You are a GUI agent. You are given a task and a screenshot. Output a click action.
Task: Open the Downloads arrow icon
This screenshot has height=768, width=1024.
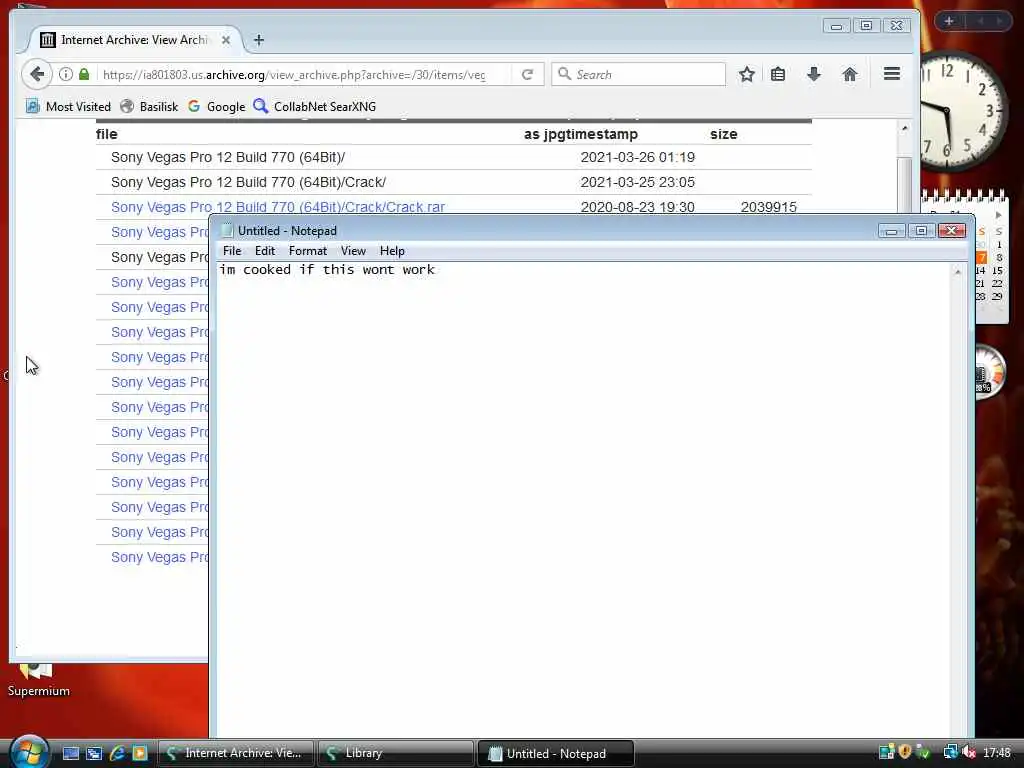(x=814, y=74)
